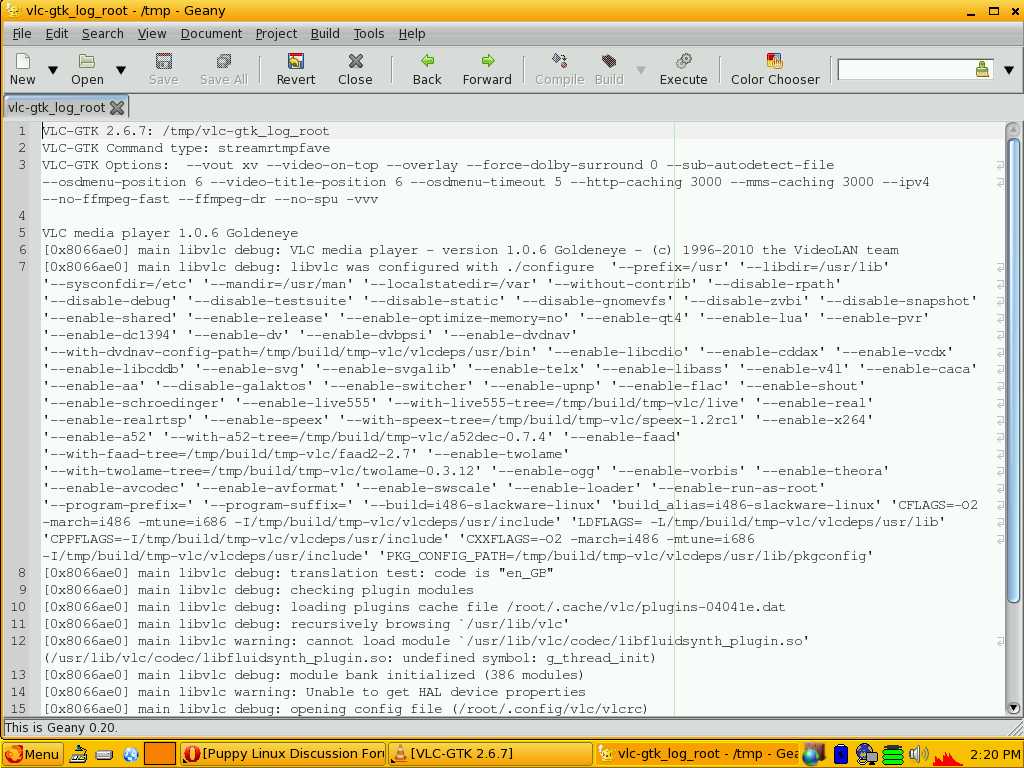
Task: Click the text 'translation test: code is "en_GB"'
Action: pyautogui.click(x=422, y=573)
